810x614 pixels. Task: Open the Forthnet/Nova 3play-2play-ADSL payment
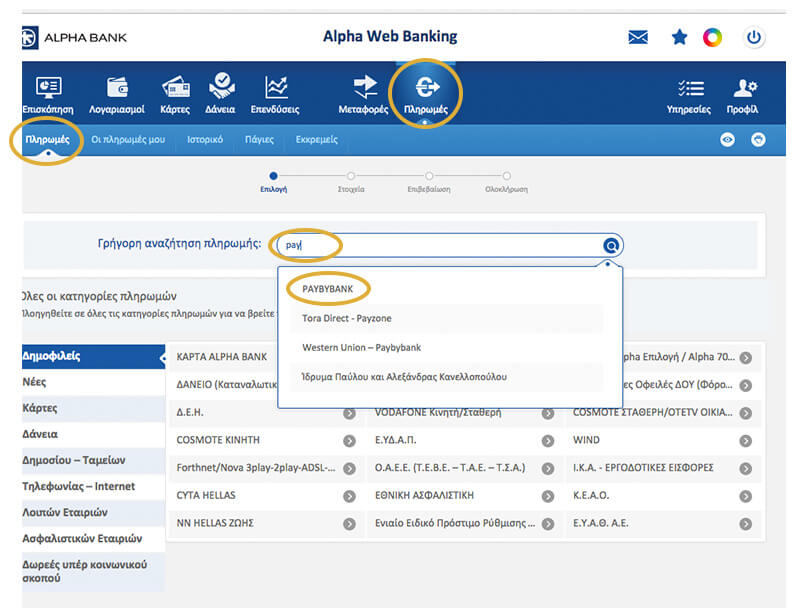click(256, 468)
